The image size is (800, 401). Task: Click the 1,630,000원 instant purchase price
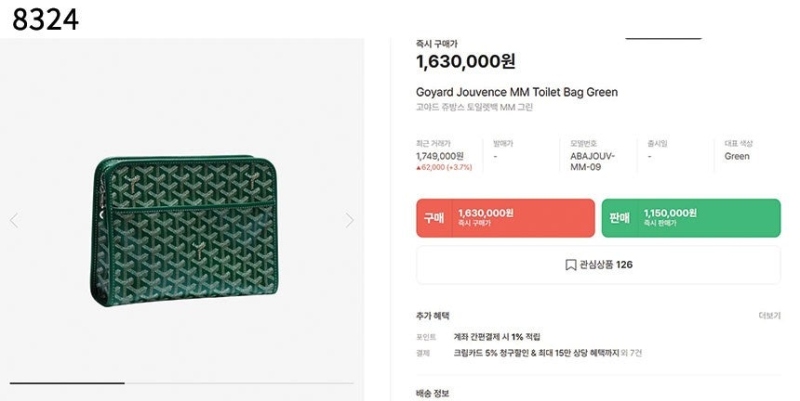(x=466, y=62)
